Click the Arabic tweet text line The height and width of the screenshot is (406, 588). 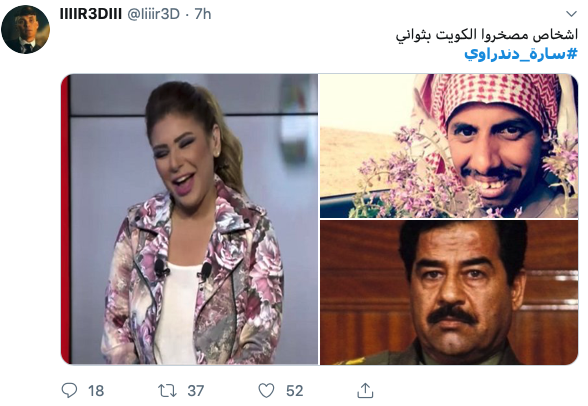(x=486, y=35)
